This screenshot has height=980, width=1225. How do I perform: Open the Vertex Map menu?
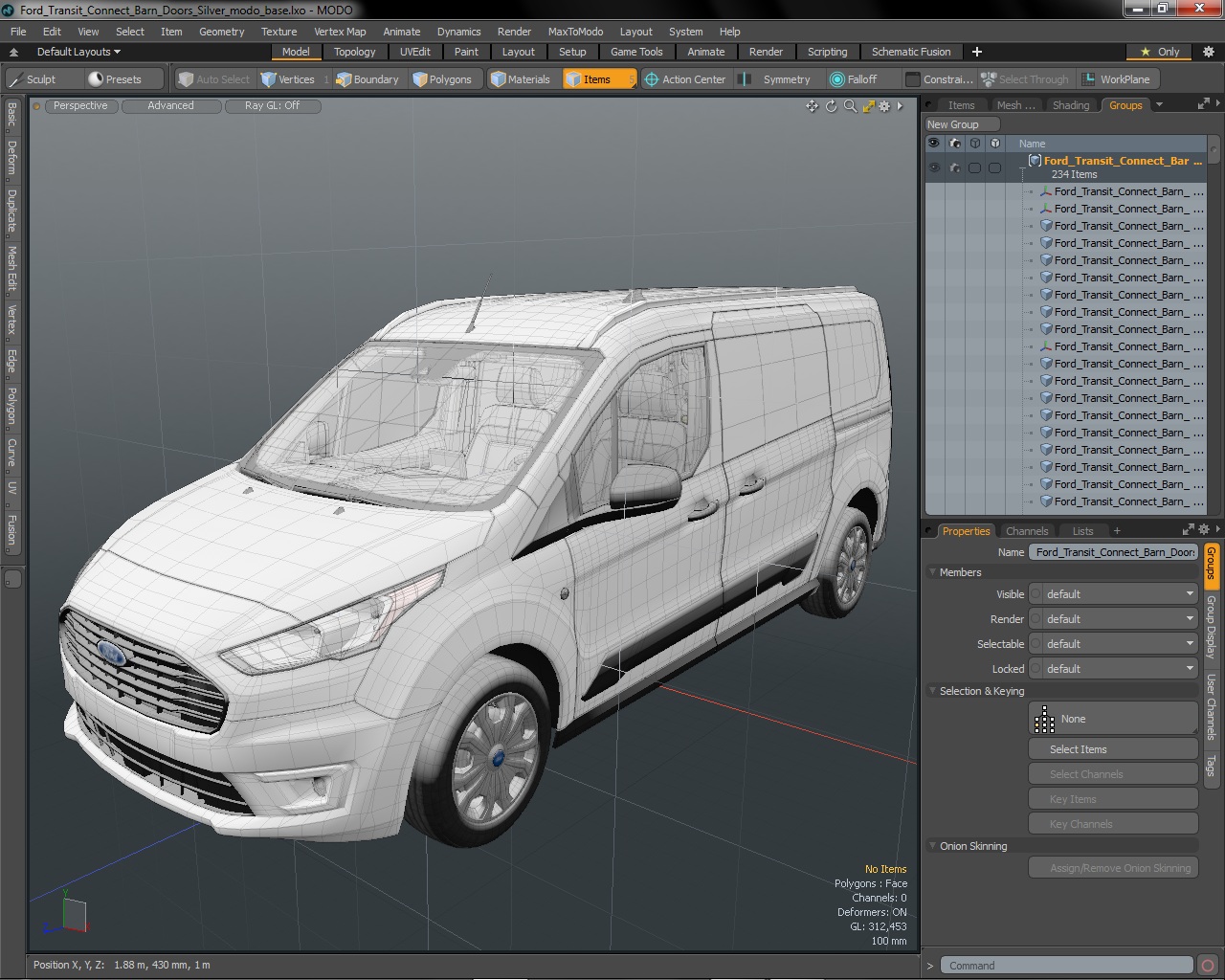click(340, 32)
